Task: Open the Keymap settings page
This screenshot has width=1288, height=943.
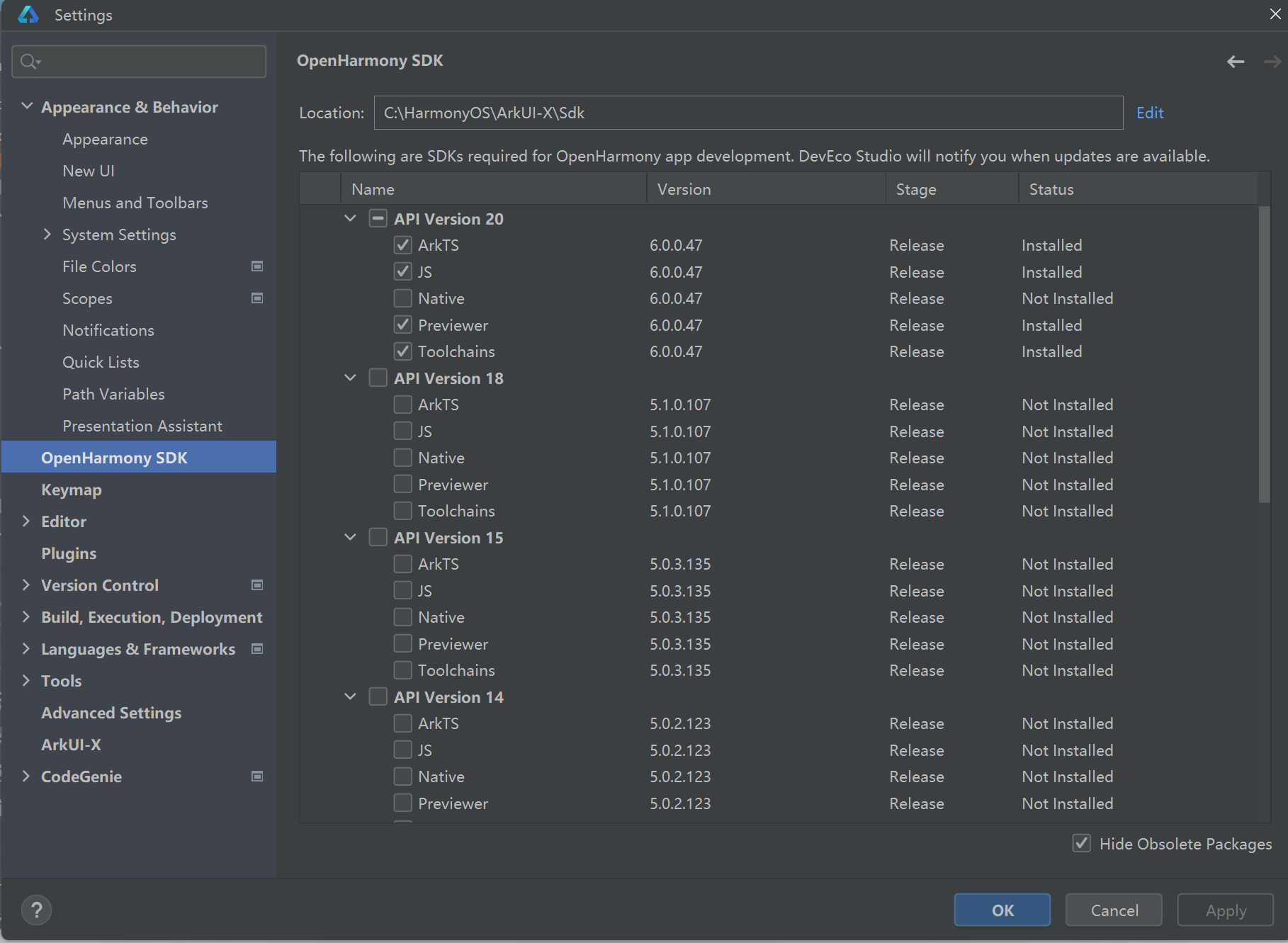Action: [x=72, y=490]
